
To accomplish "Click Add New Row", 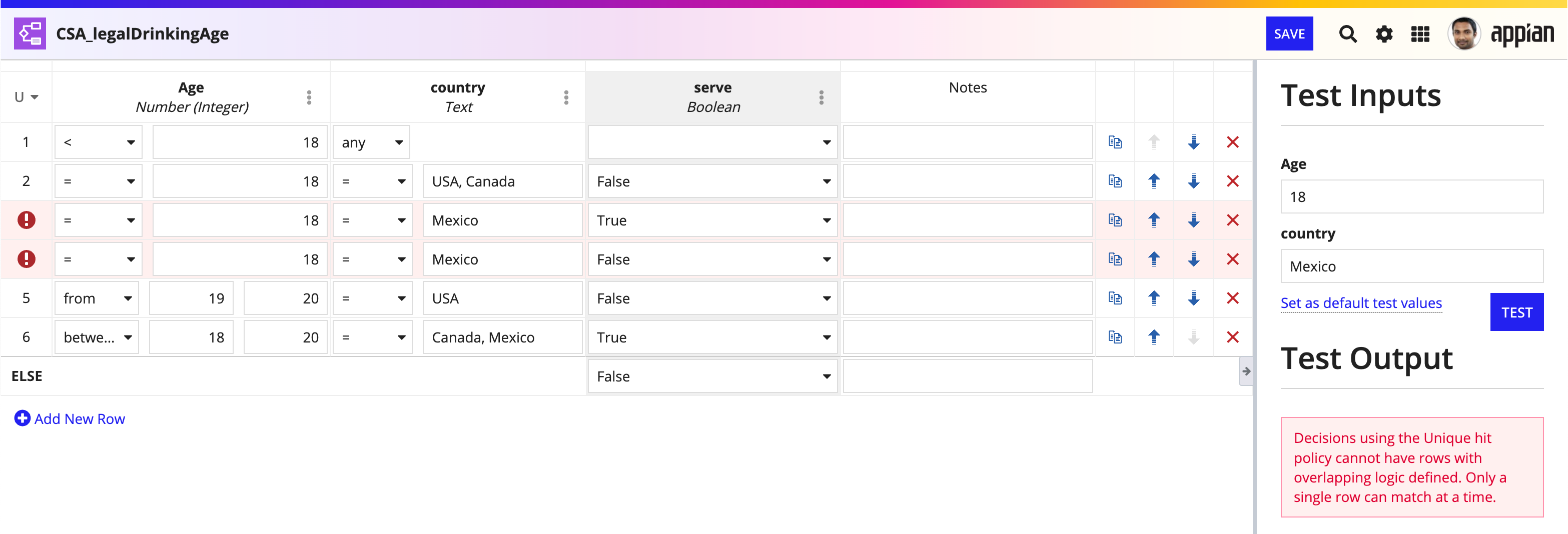I will click(x=70, y=418).
